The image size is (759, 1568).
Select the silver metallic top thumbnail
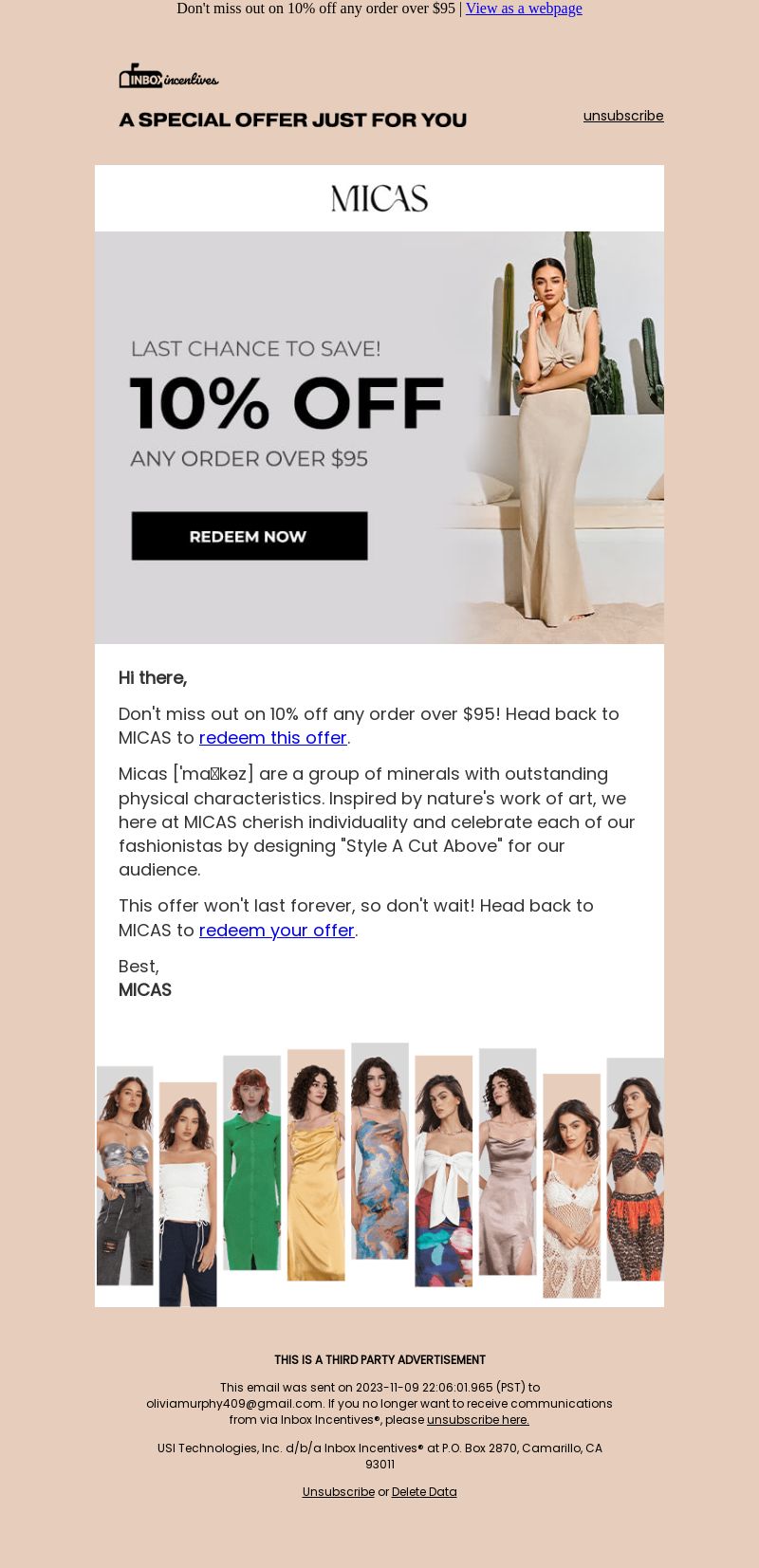click(125, 1175)
